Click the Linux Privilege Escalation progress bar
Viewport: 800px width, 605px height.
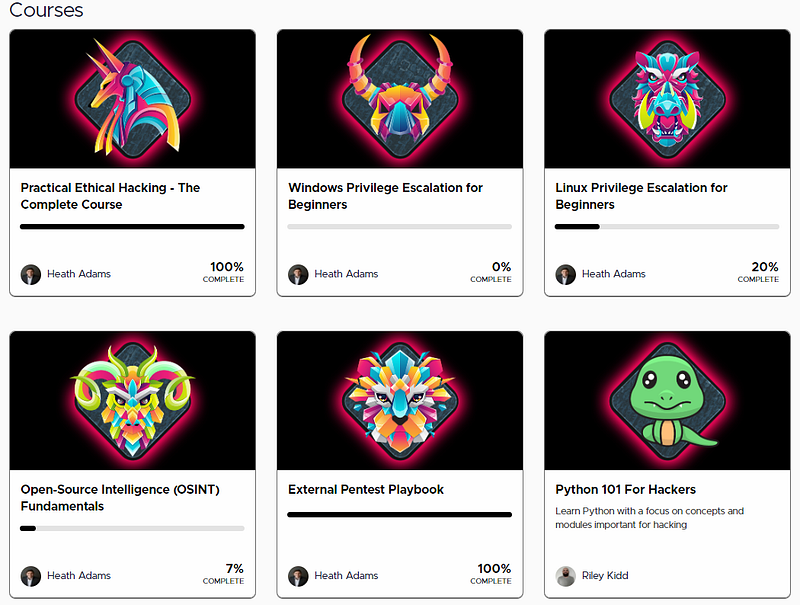pos(667,226)
